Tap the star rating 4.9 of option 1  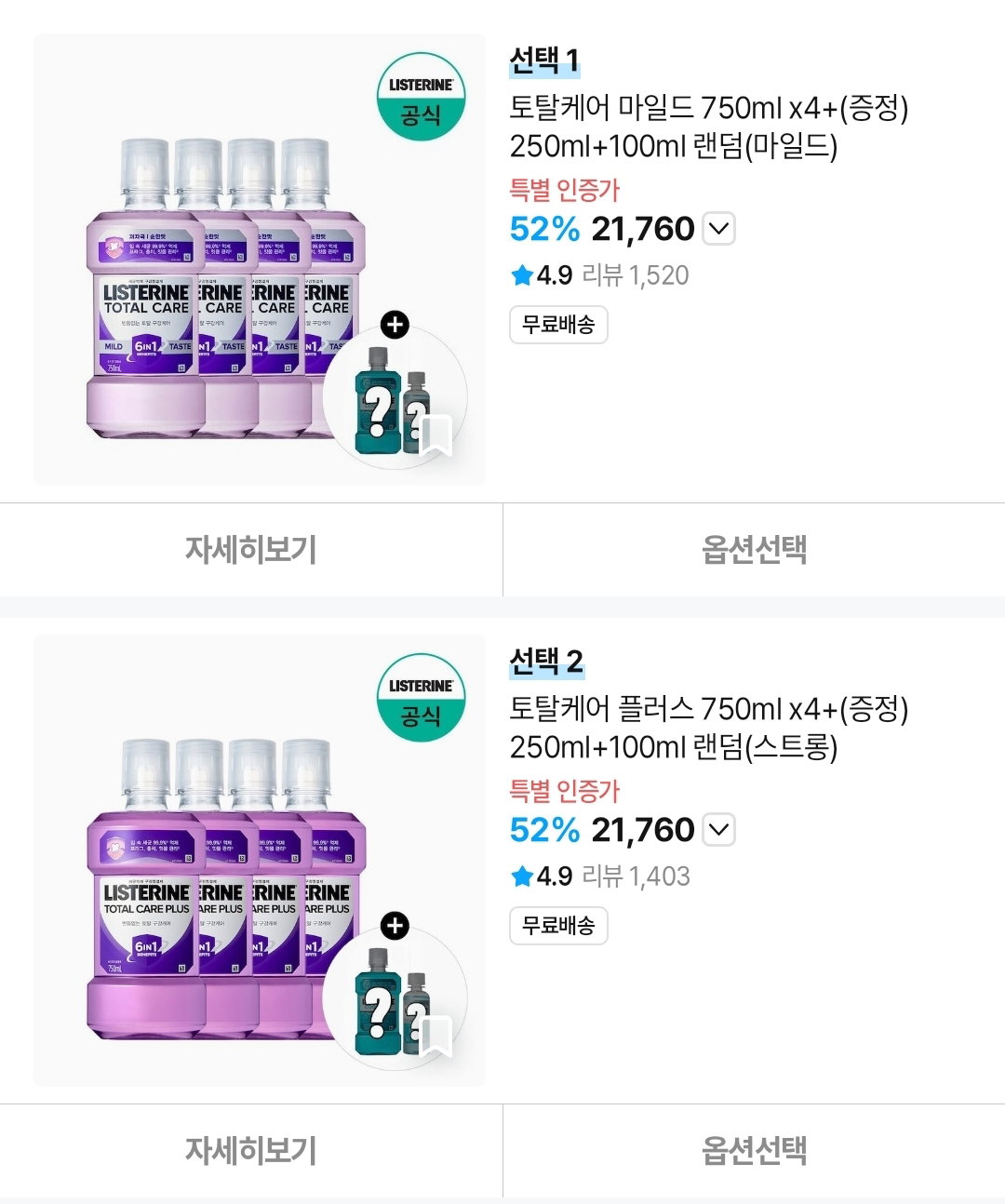(x=542, y=275)
